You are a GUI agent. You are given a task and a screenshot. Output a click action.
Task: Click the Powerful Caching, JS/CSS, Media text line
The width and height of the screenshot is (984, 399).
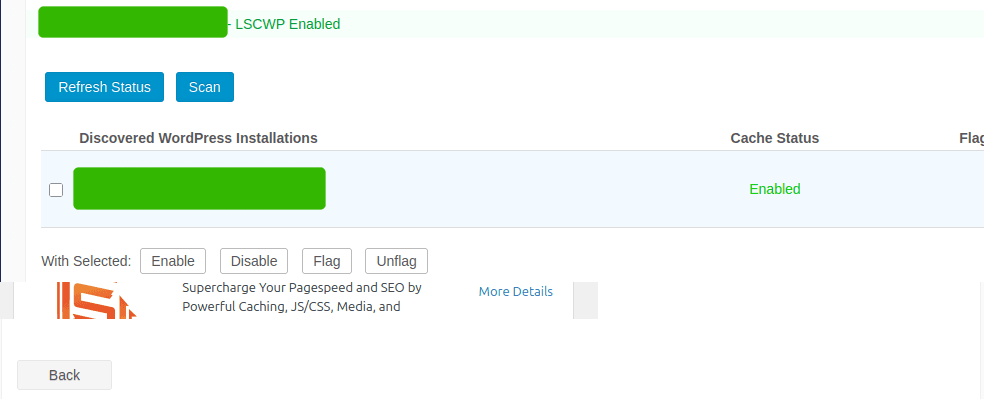pos(291,307)
